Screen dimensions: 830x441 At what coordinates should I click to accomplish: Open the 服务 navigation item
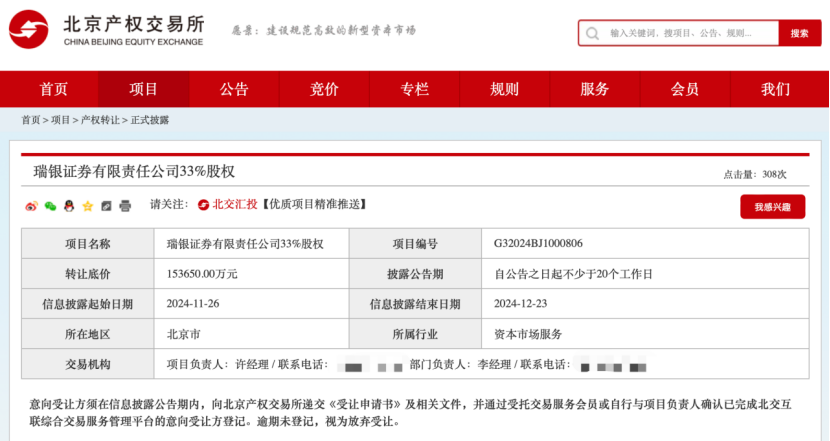pyautogui.click(x=595, y=89)
